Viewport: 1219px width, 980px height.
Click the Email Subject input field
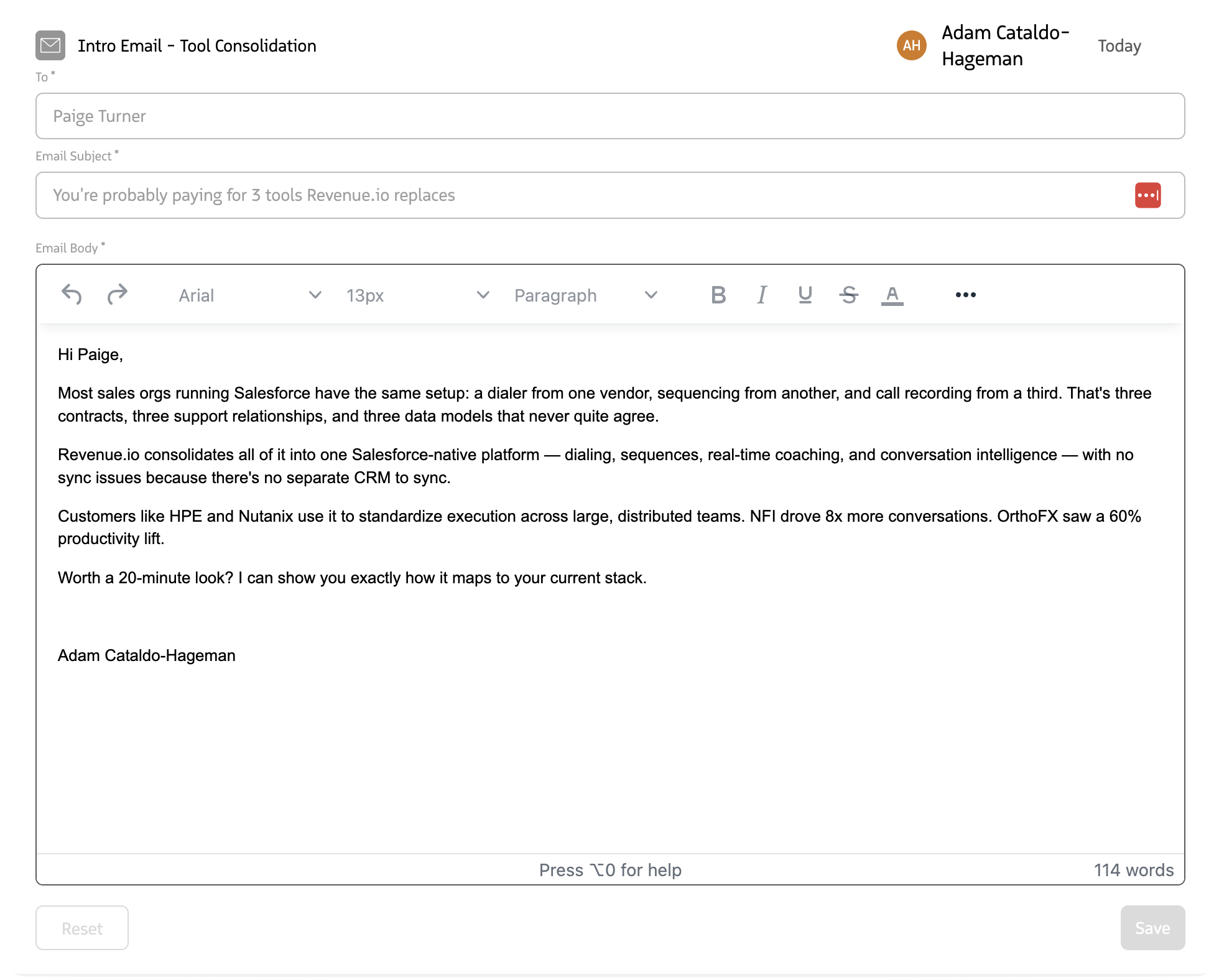click(560, 195)
